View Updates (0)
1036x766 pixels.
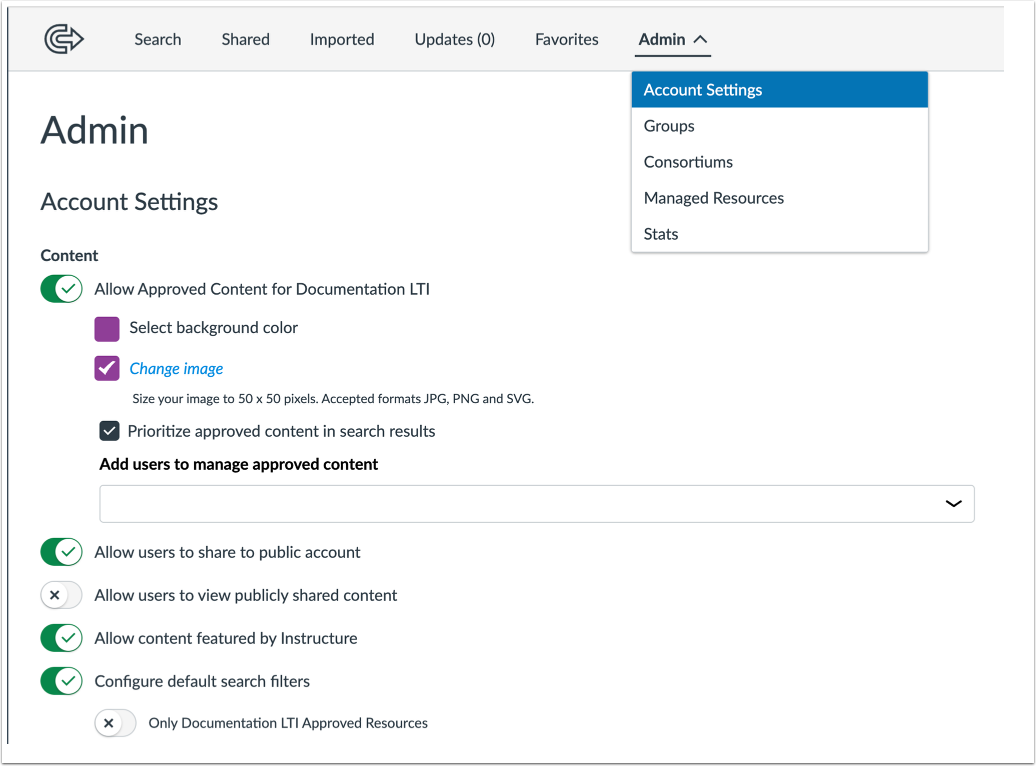(454, 39)
